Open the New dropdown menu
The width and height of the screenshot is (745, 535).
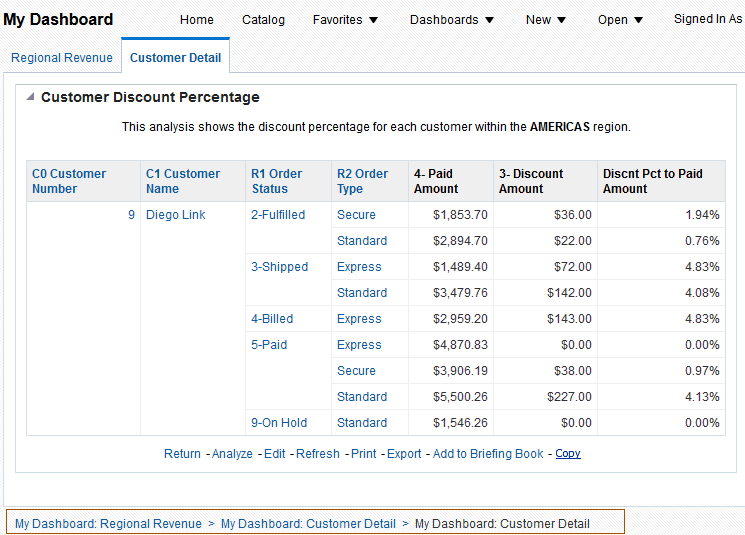(546, 20)
